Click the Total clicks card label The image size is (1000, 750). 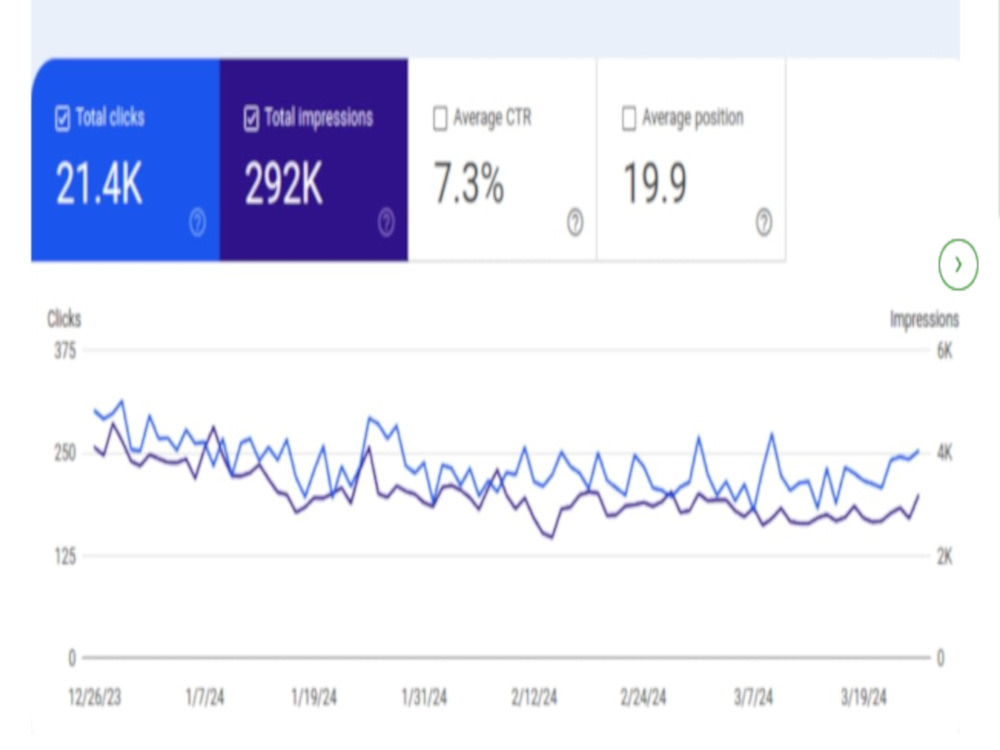pyautogui.click(x=110, y=117)
